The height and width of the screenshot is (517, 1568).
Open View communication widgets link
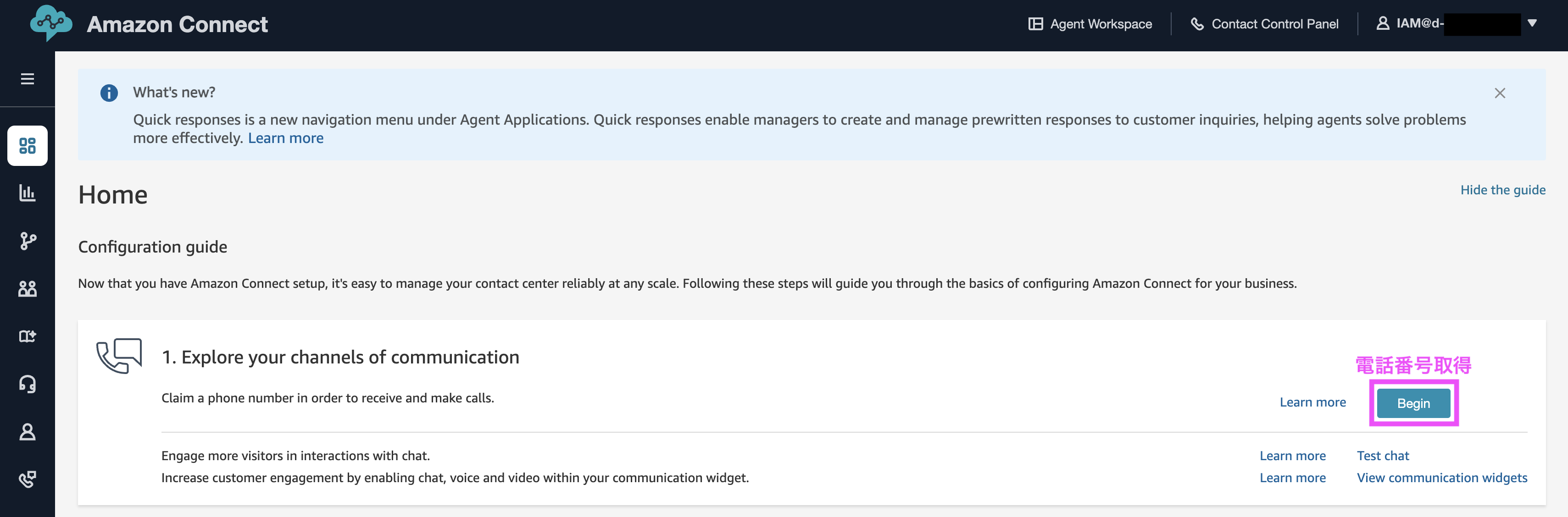click(1442, 478)
